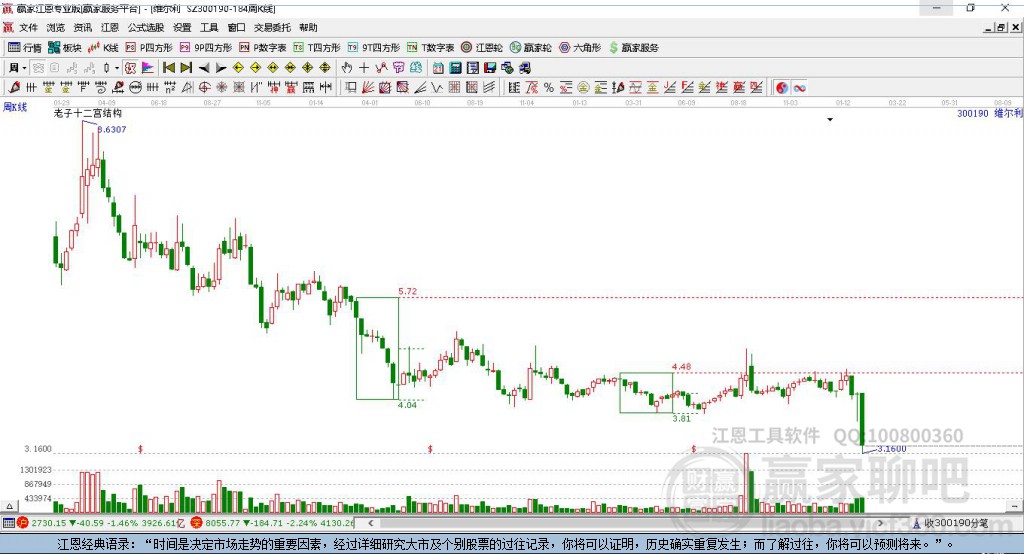Viewport: 1024px width, 554px height.
Task: Open the 行情 quotes view
Action: pos(24,48)
